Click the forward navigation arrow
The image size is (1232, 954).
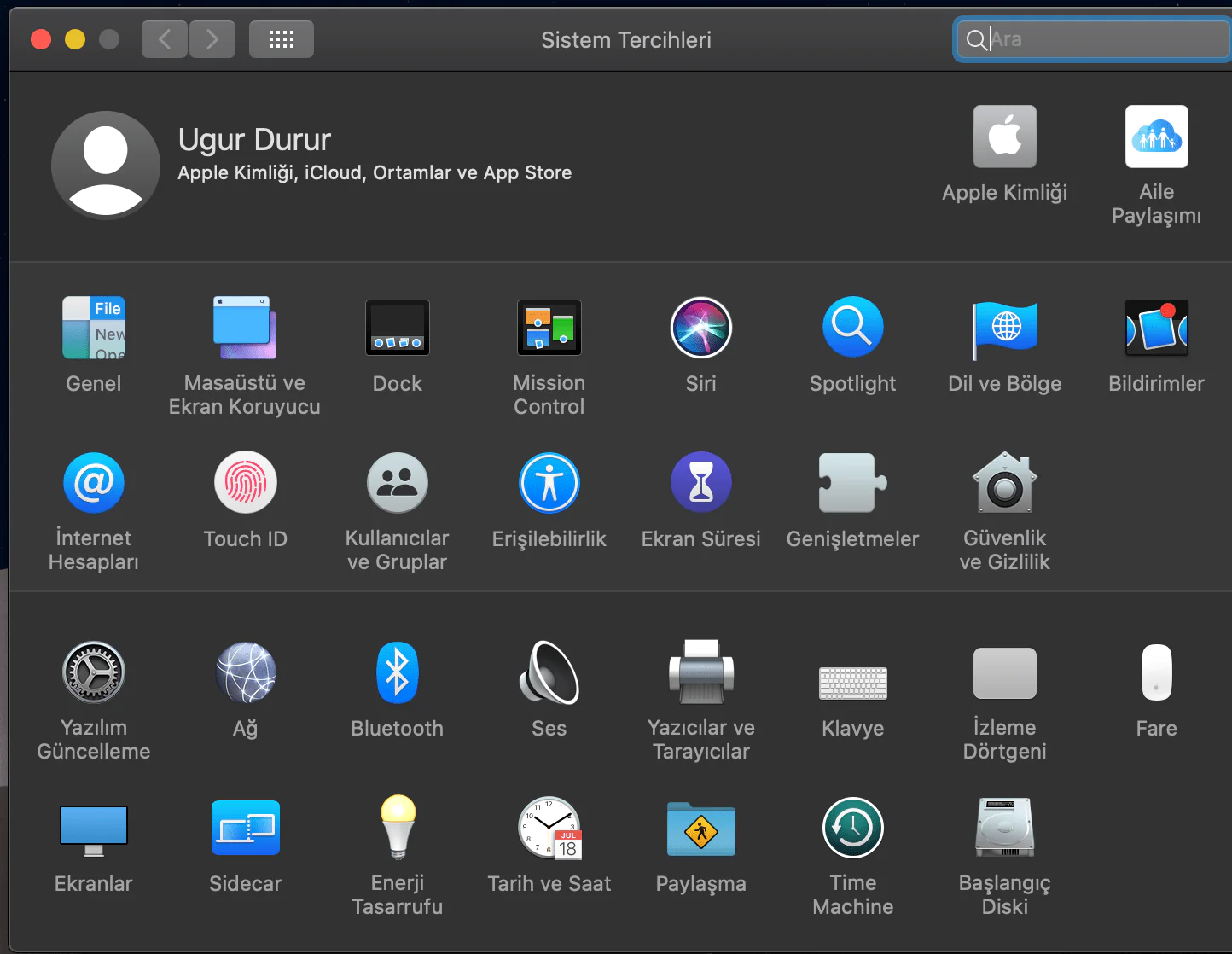click(212, 39)
